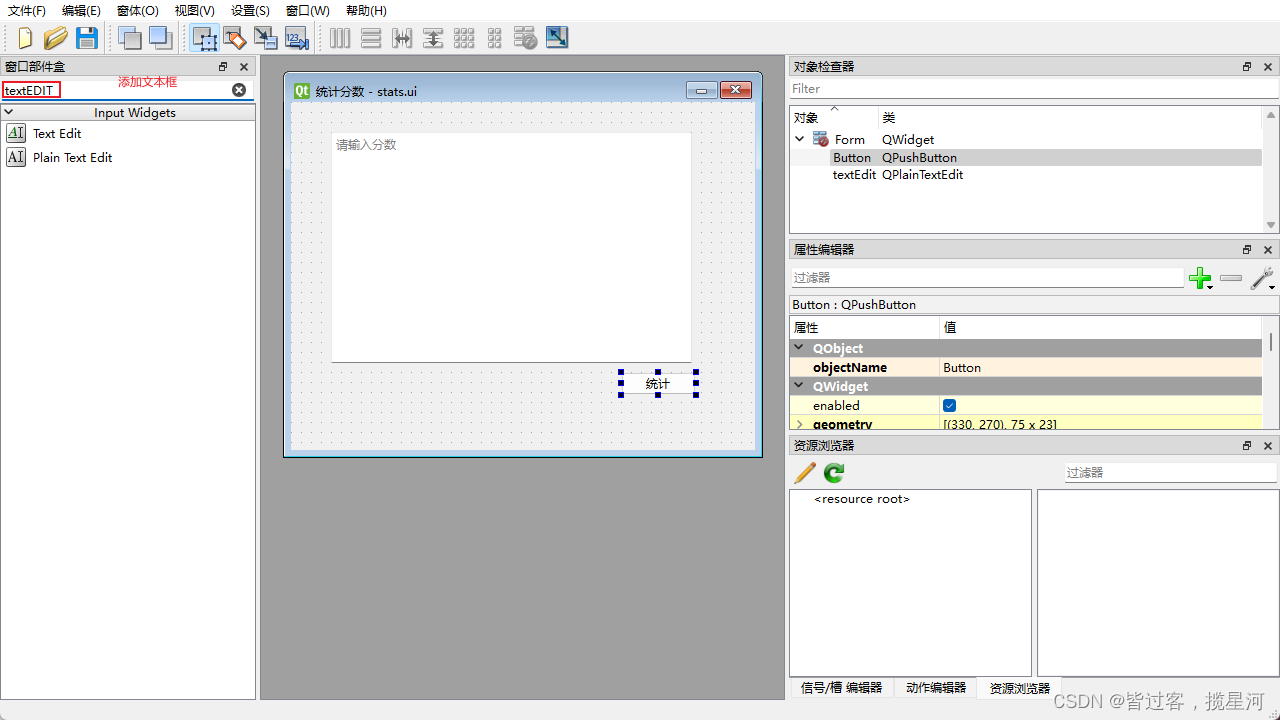Switch to 资源浏览器 tab
The height and width of the screenshot is (720, 1280).
tap(1019, 688)
